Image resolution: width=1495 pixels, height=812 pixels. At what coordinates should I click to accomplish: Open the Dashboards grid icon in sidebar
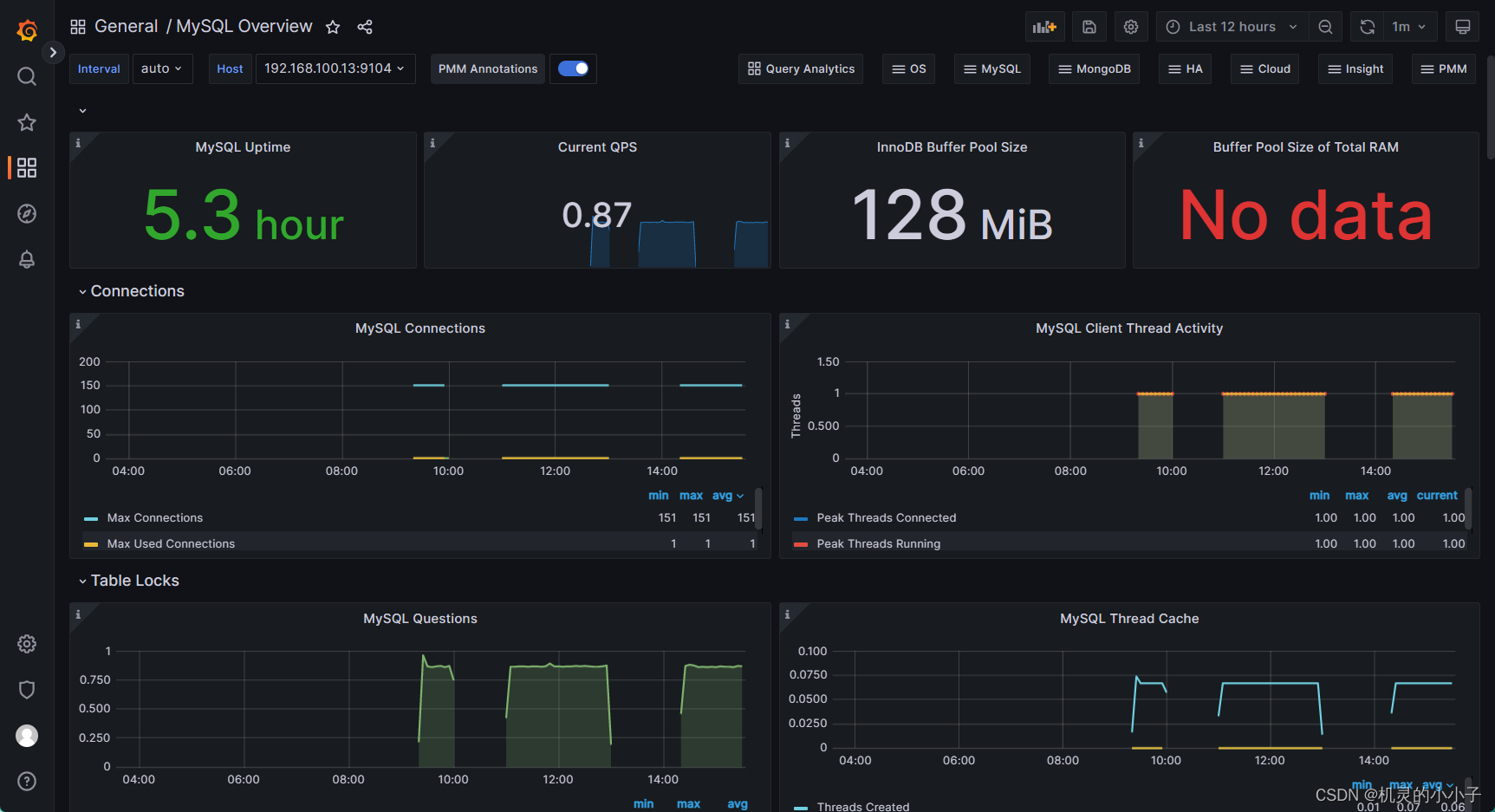27,167
